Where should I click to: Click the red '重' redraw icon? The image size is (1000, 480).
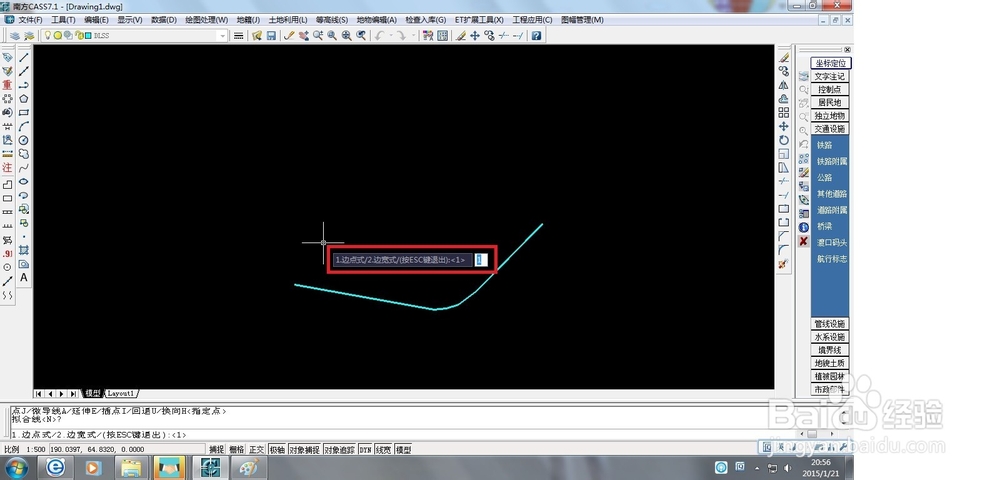(7, 85)
